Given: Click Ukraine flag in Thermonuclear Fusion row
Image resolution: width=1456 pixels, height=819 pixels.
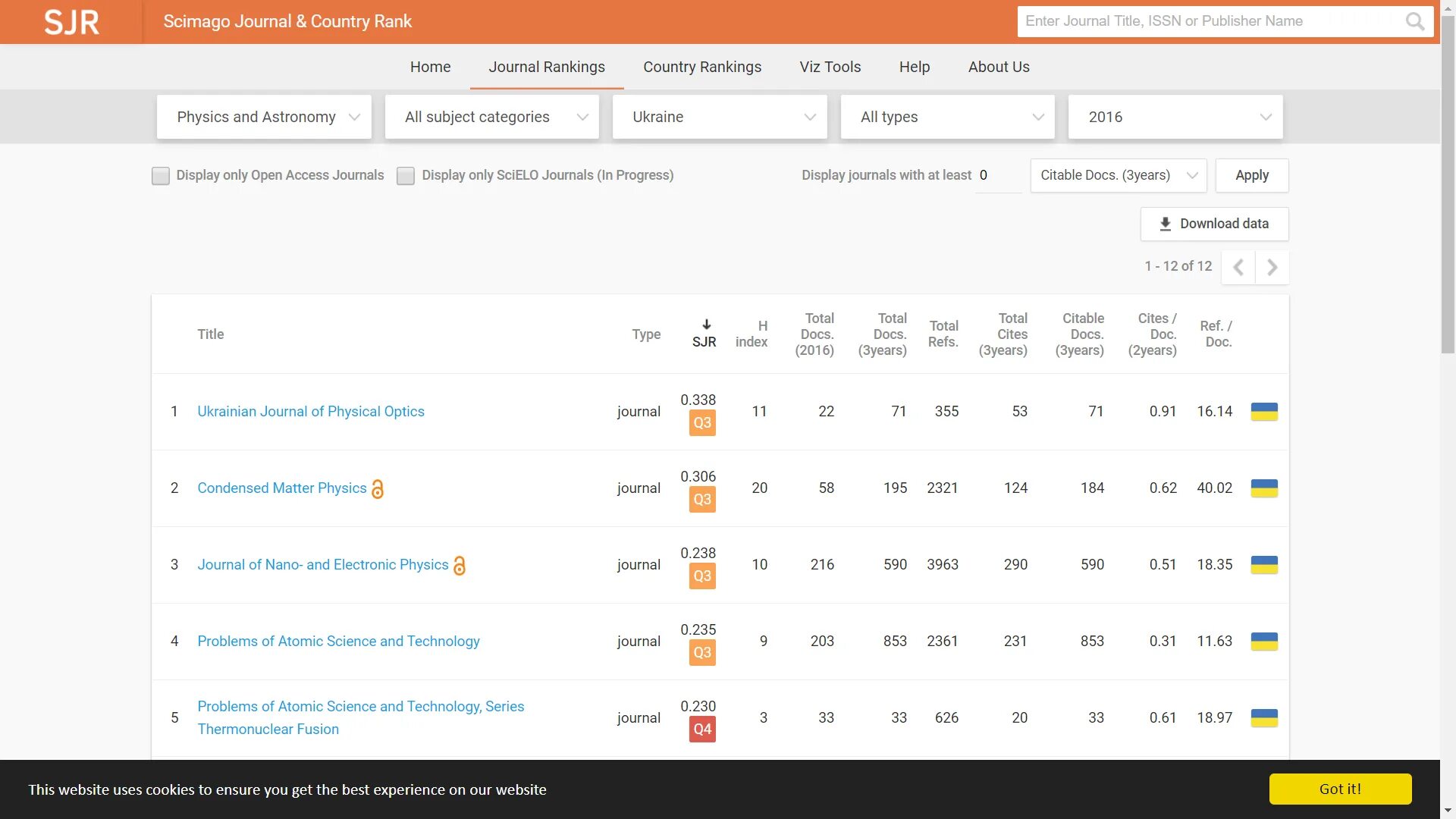Looking at the screenshot, I should [1264, 718].
